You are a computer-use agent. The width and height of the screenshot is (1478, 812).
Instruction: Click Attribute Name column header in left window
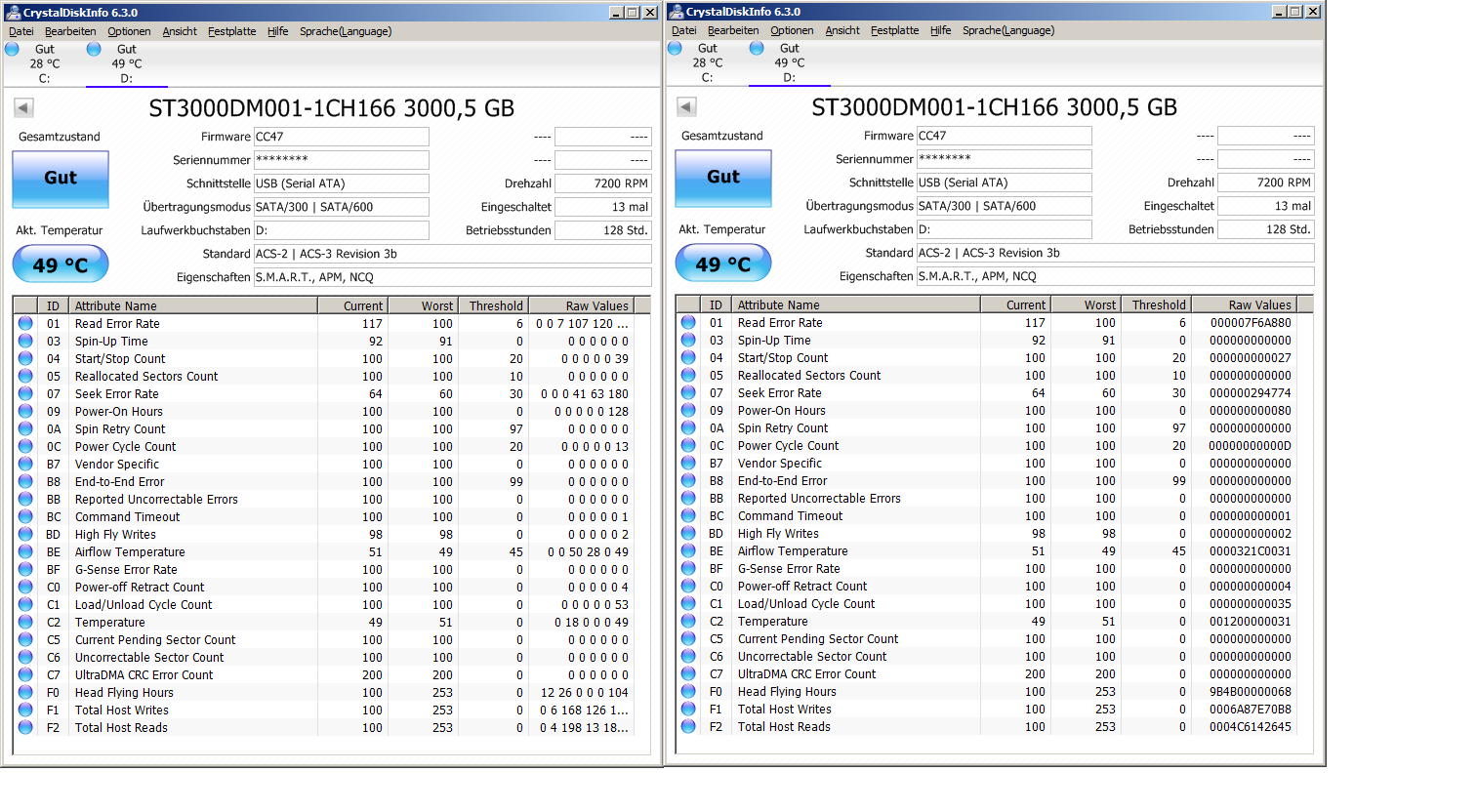[193, 305]
